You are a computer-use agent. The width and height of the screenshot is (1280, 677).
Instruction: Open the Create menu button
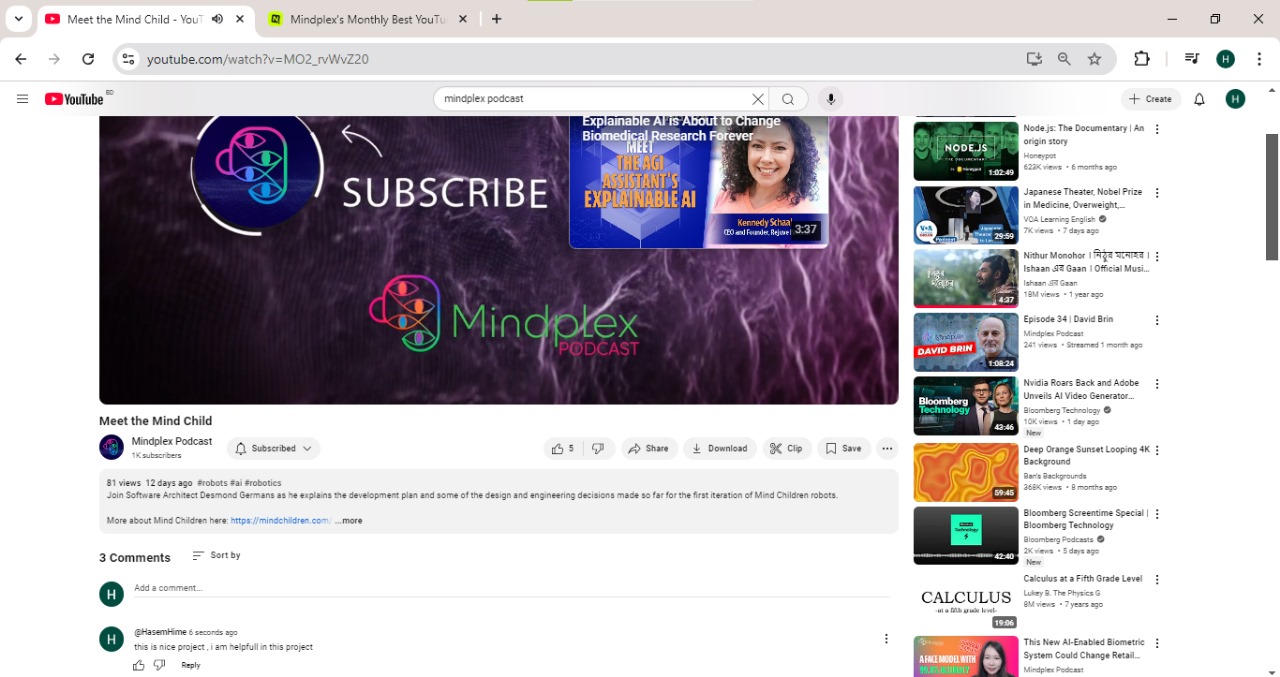coord(1150,99)
